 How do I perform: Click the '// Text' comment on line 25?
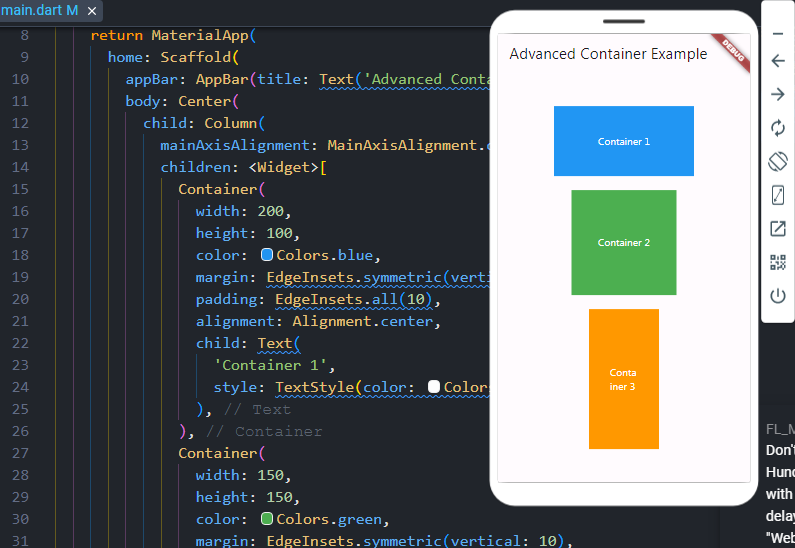click(x=258, y=410)
